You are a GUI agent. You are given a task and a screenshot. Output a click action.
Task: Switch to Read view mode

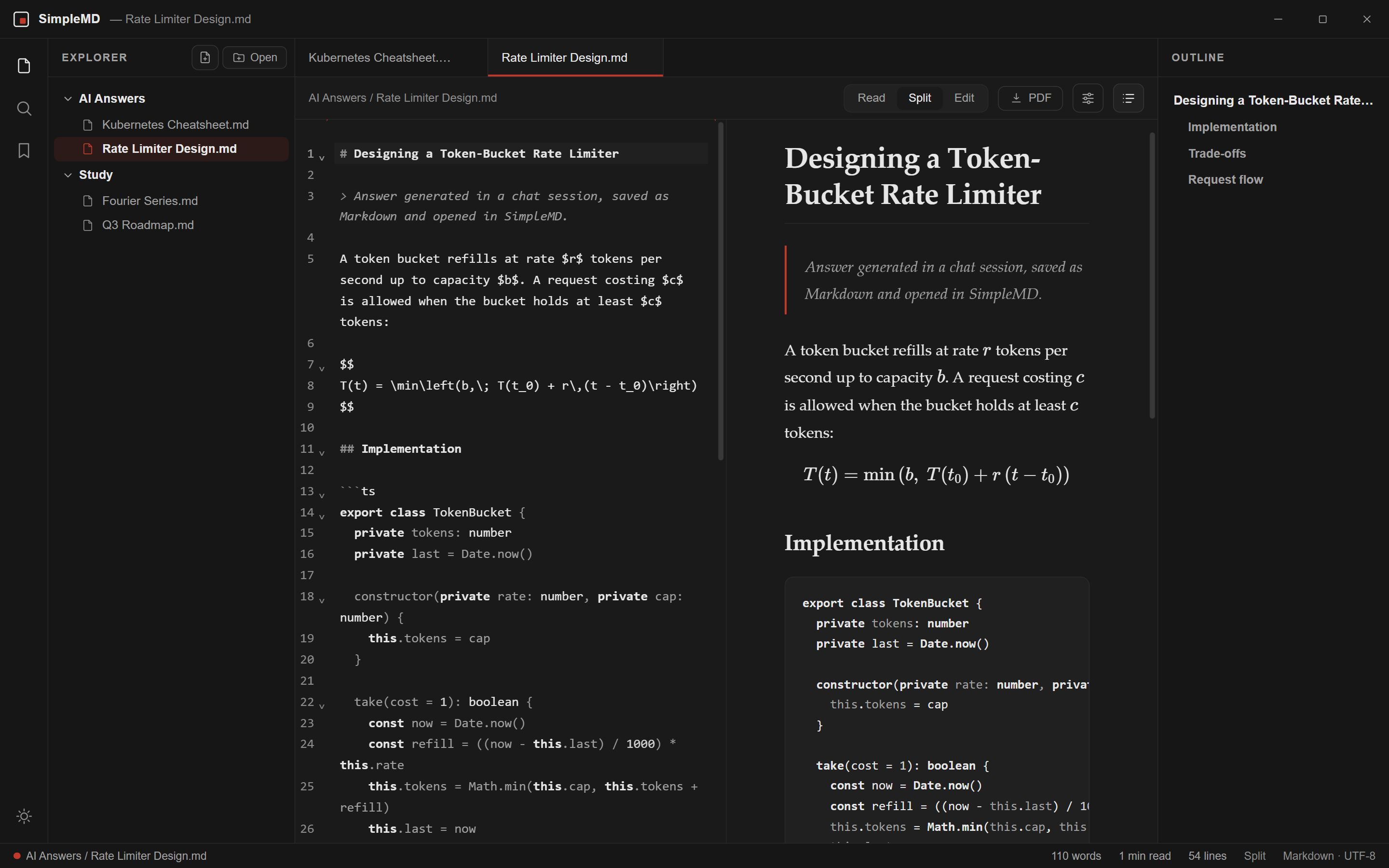point(871,98)
